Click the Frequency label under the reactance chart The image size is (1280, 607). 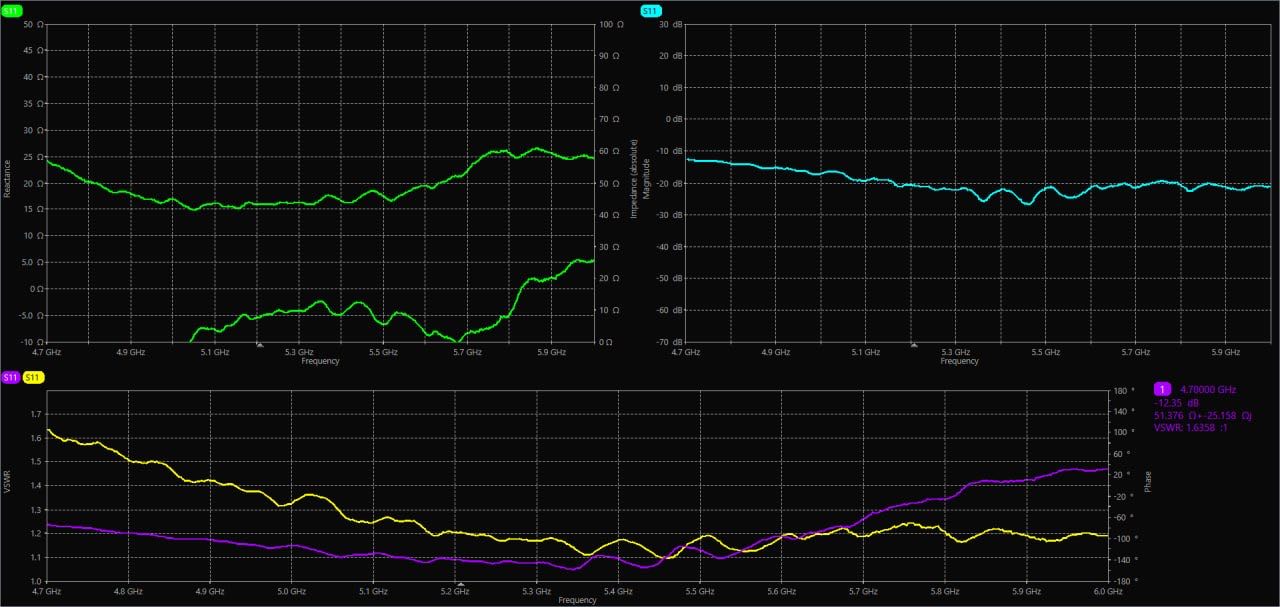pos(320,361)
